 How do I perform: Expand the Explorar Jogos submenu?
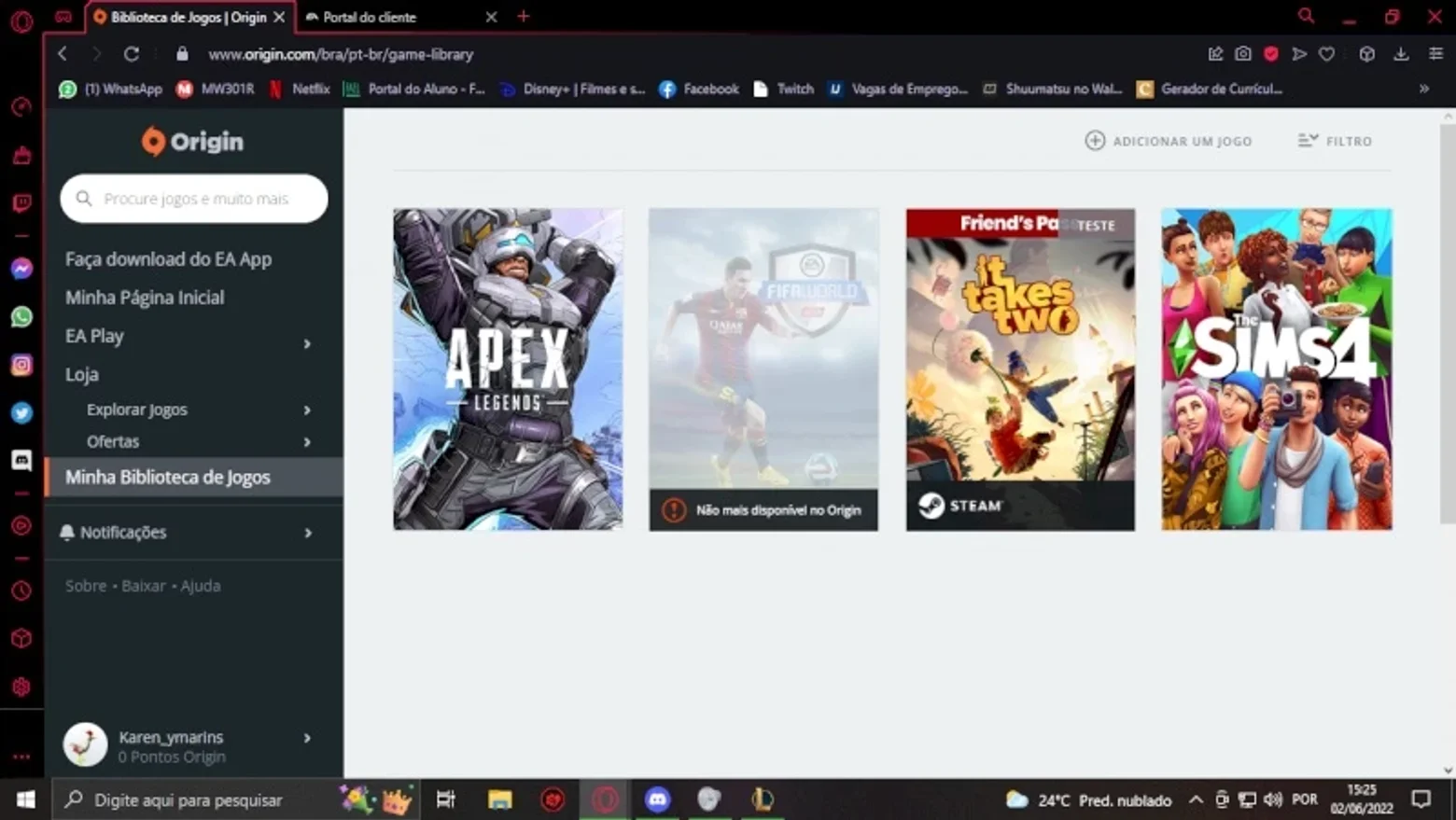pyautogui.click(x=307, y=410)
